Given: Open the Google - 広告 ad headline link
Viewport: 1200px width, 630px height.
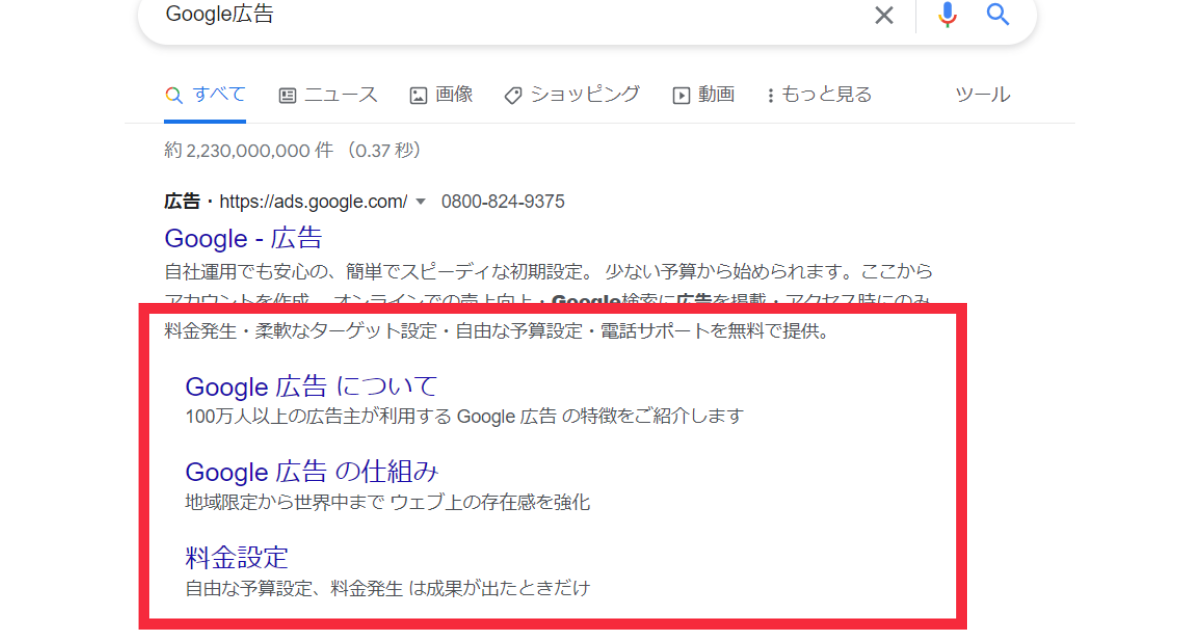Looking at the screenshot, I should click(243, 239).
